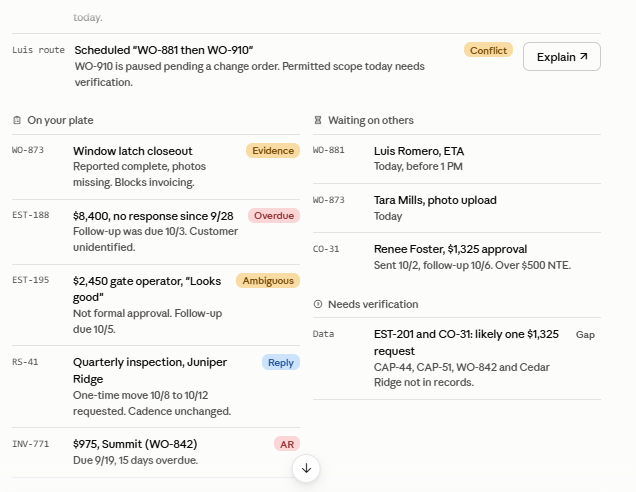Click the EST-195 ID label

[31, 280]
